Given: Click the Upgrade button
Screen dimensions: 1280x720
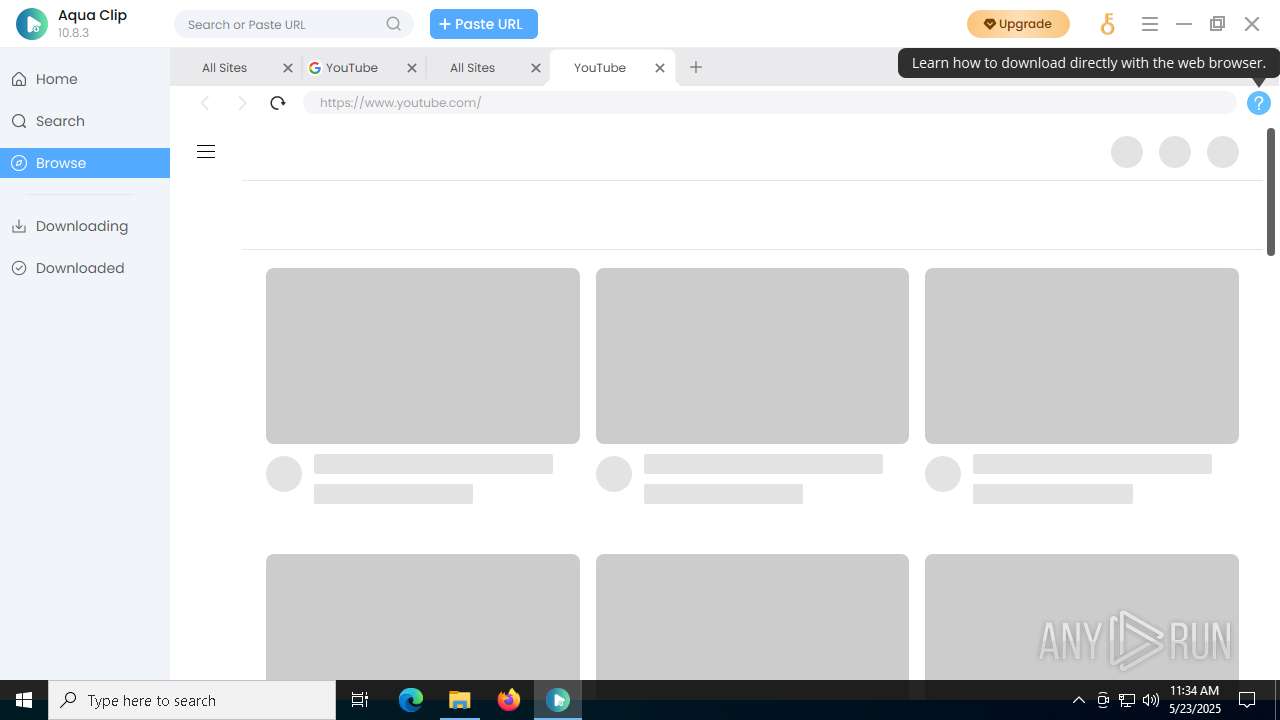Looking at the screenshot, I should tap(1018, 24).
